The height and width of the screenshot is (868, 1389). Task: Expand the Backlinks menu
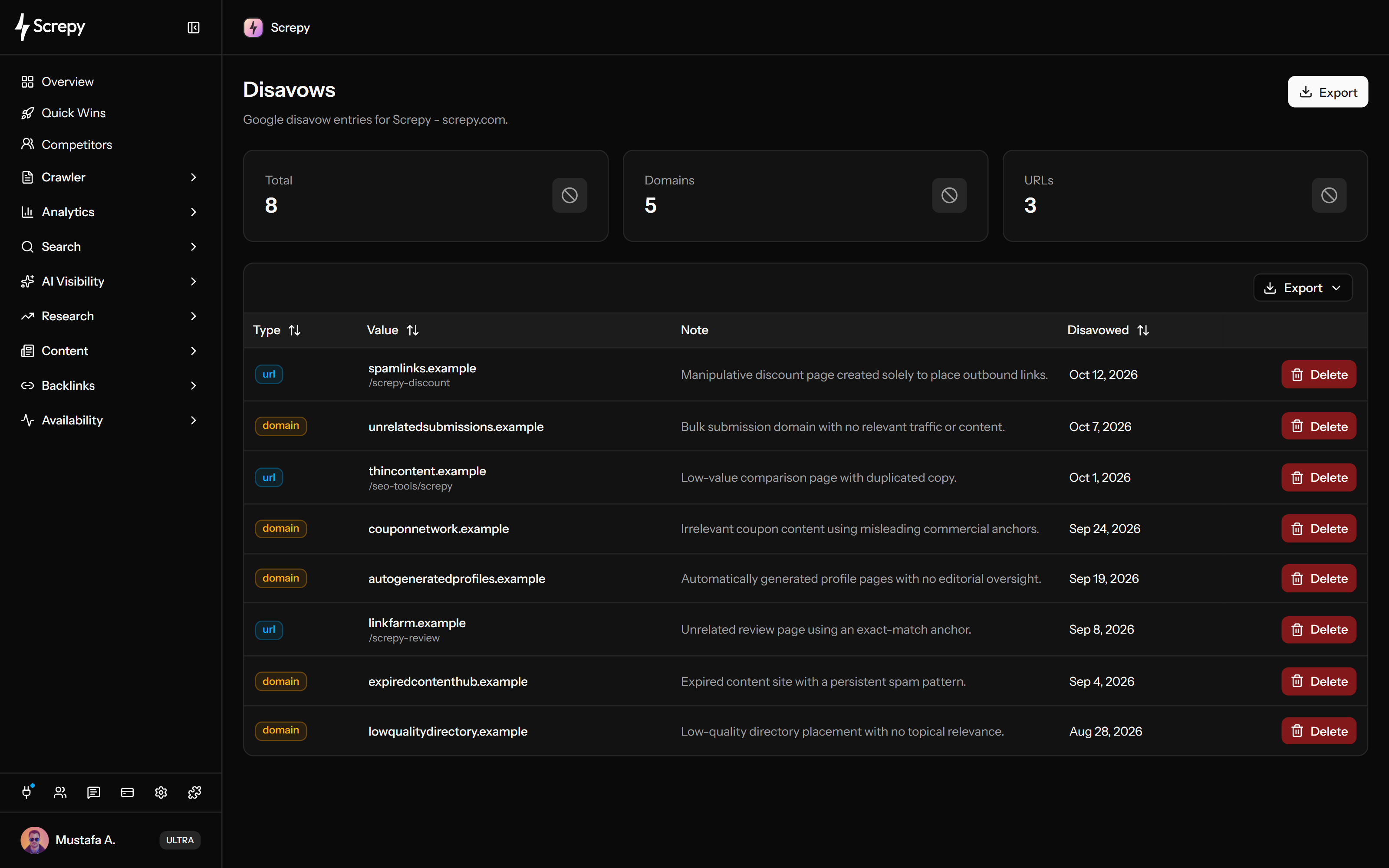click(110, 386)
